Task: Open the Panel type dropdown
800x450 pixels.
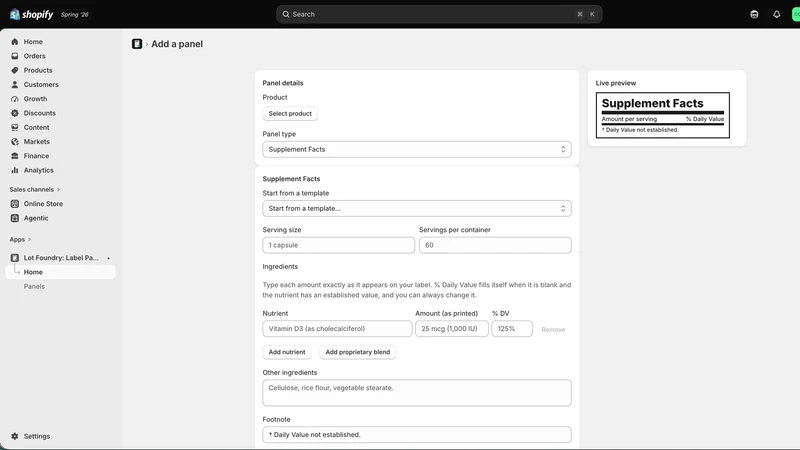Action: coord(417,149)
